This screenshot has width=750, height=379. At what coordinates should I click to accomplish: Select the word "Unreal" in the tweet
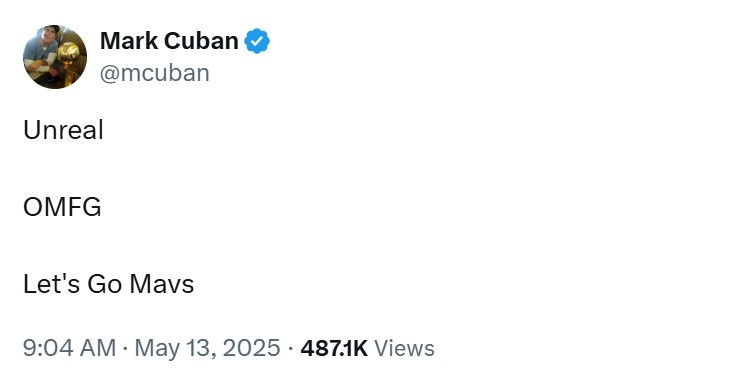tap(63, 130)
